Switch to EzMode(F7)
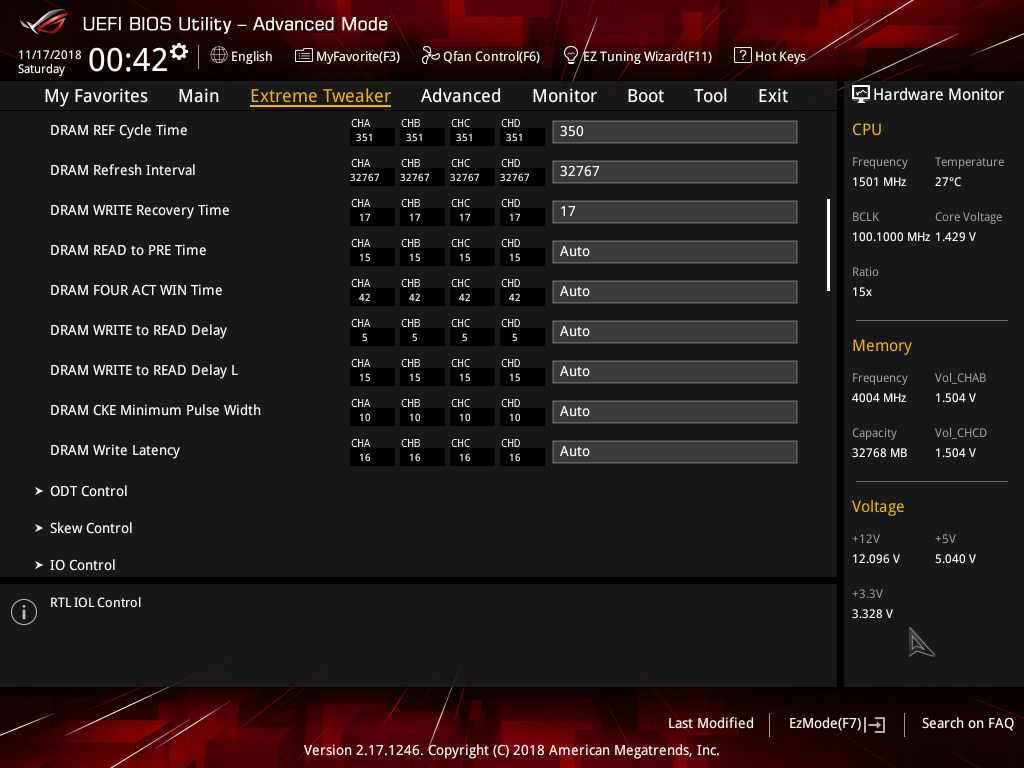 pos(836,723)
